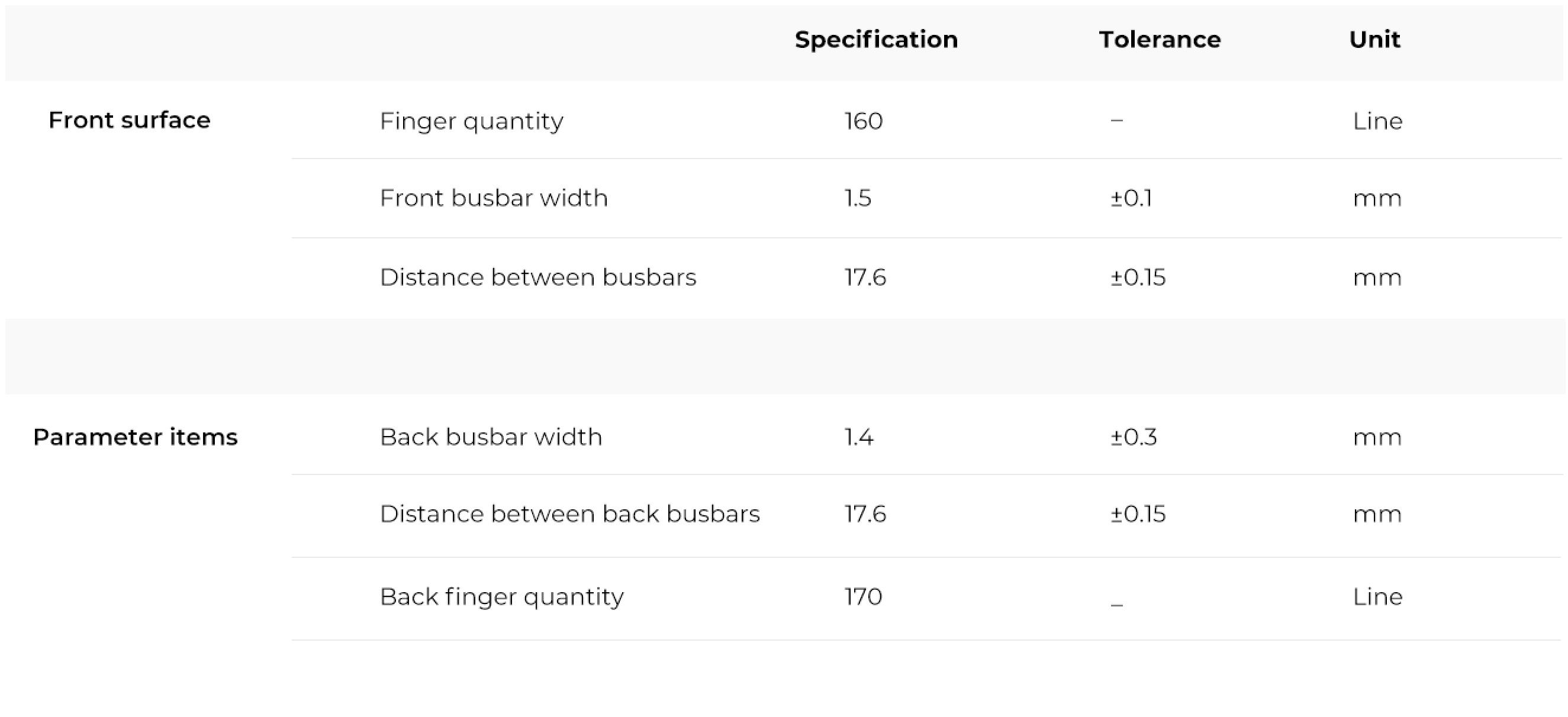Click the Front busbar width label

pyautogui.click(x=493, y=198)
